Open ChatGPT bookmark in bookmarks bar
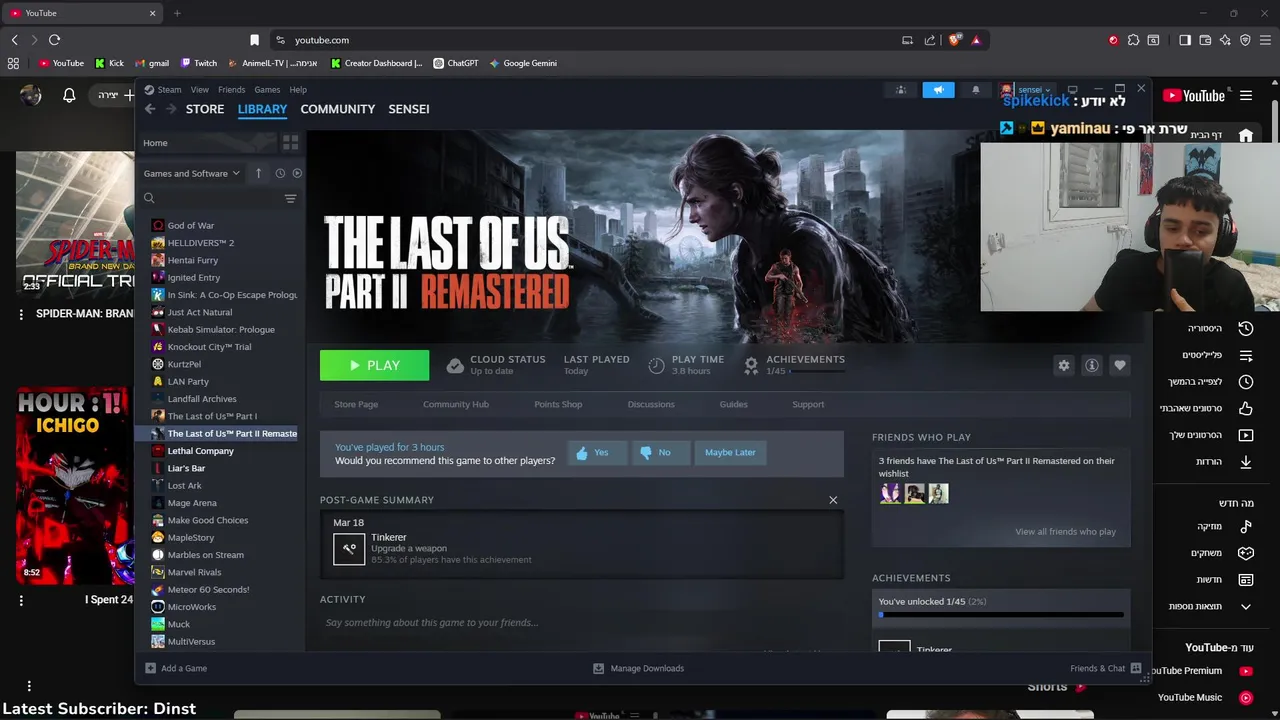Screen dimensions: 1280x720 [456, 63]
